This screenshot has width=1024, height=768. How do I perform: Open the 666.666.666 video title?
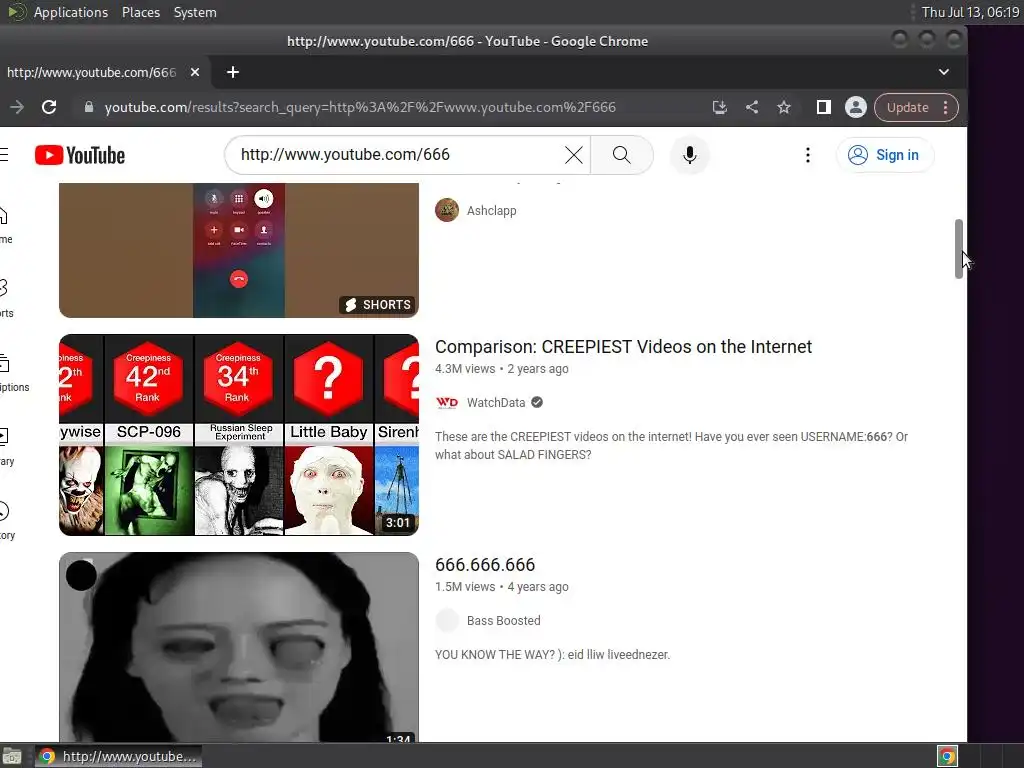click(x=485, y=565)
